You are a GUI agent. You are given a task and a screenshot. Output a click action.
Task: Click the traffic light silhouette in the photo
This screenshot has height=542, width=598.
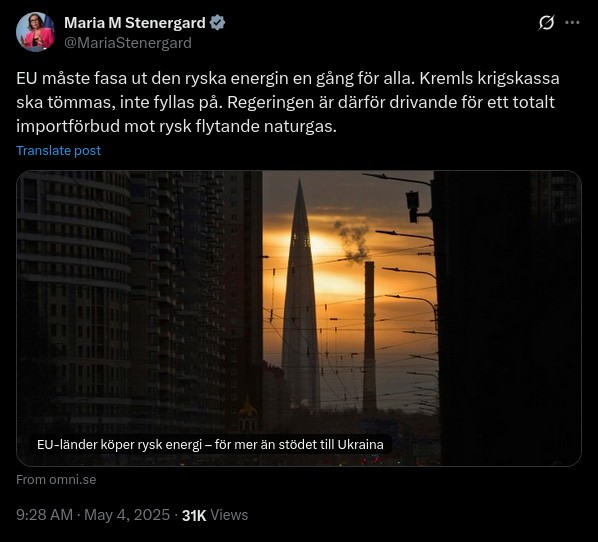[x=413, y=206]
